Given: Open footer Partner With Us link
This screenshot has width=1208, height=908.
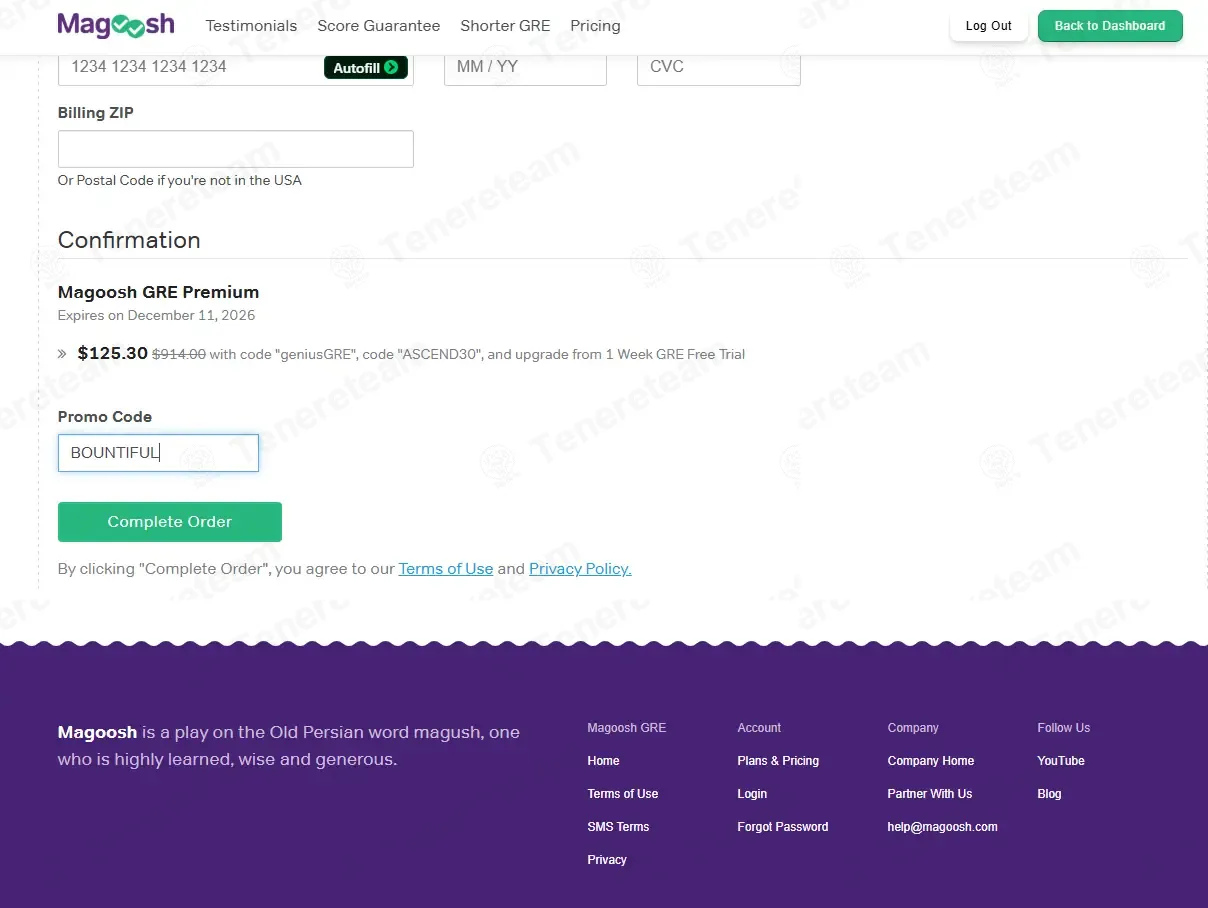Looking at the screenshot, I should pos(930,794).
